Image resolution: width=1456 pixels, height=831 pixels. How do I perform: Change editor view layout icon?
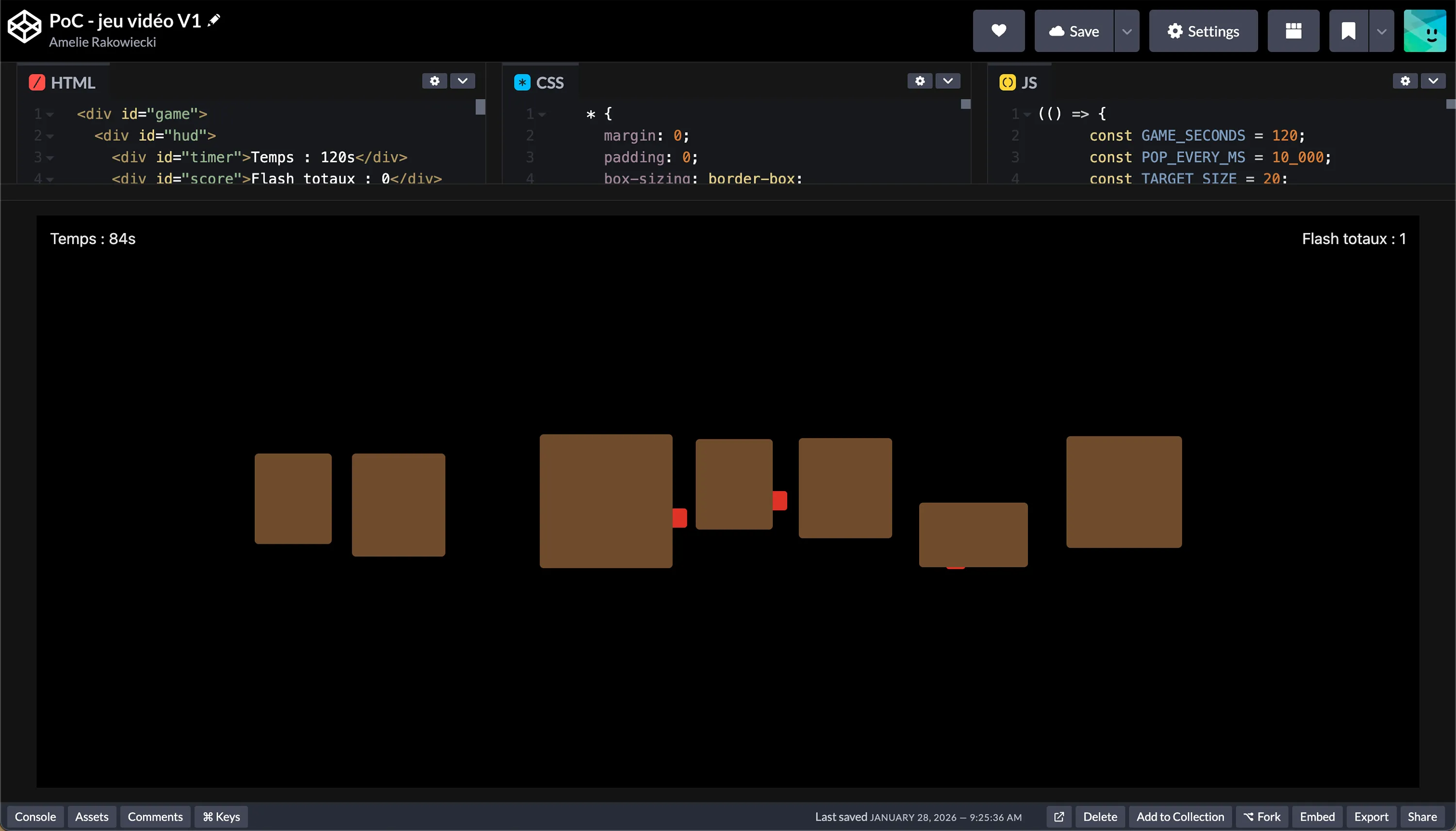pyautogui.click(x=1293, y=31)
